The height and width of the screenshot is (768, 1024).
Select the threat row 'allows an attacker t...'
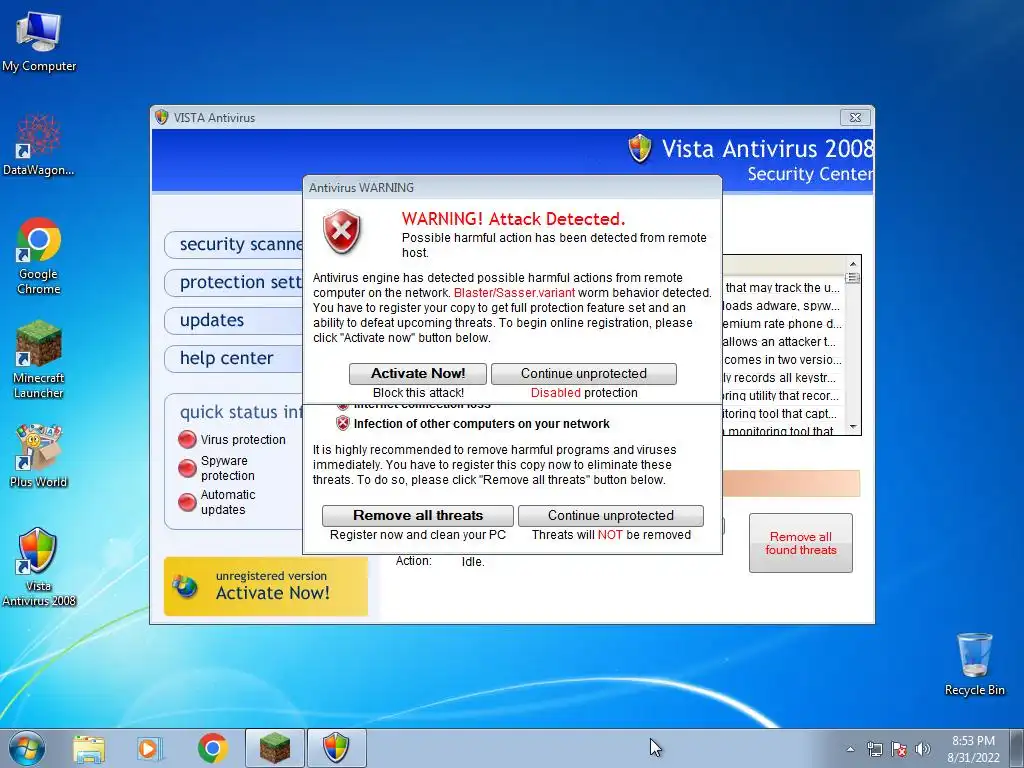pyautogui.click(x=784, y=342)
